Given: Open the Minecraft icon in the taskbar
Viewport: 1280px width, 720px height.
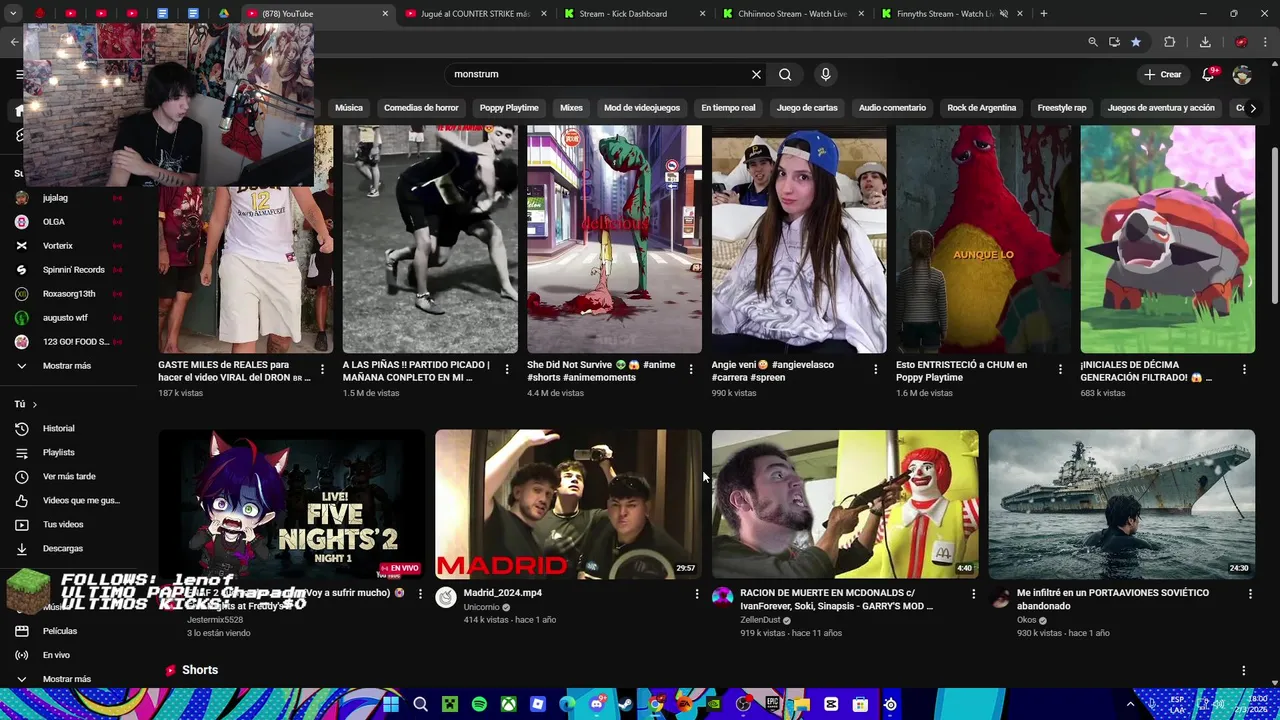Looking at the screenshot, I should (450, 704).
